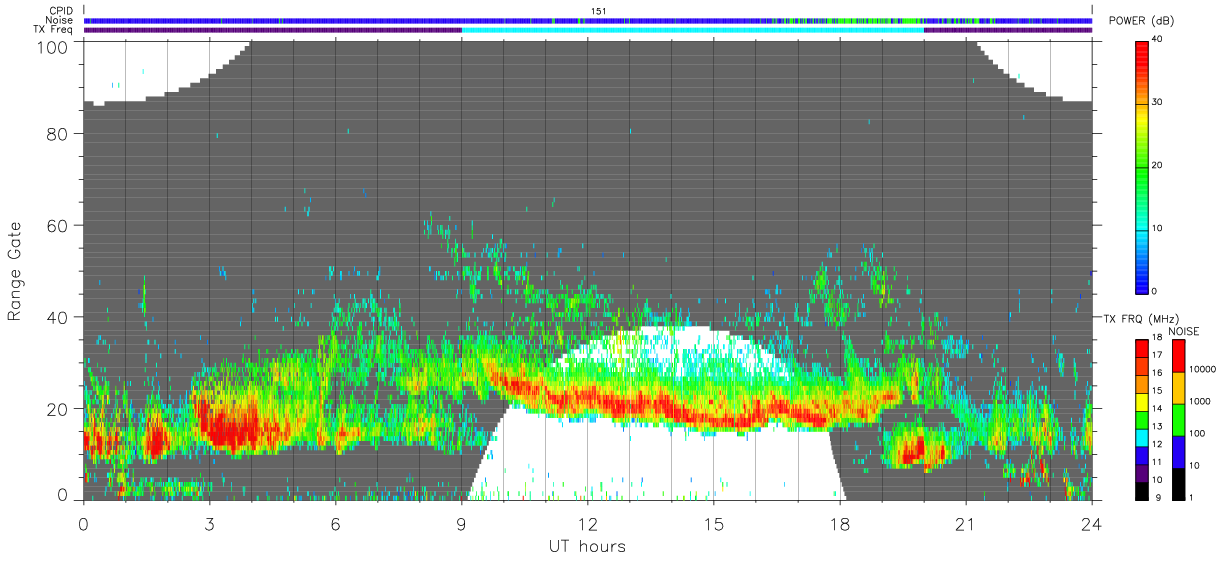Click the 30 dB tick label

tap(1158, 103)
